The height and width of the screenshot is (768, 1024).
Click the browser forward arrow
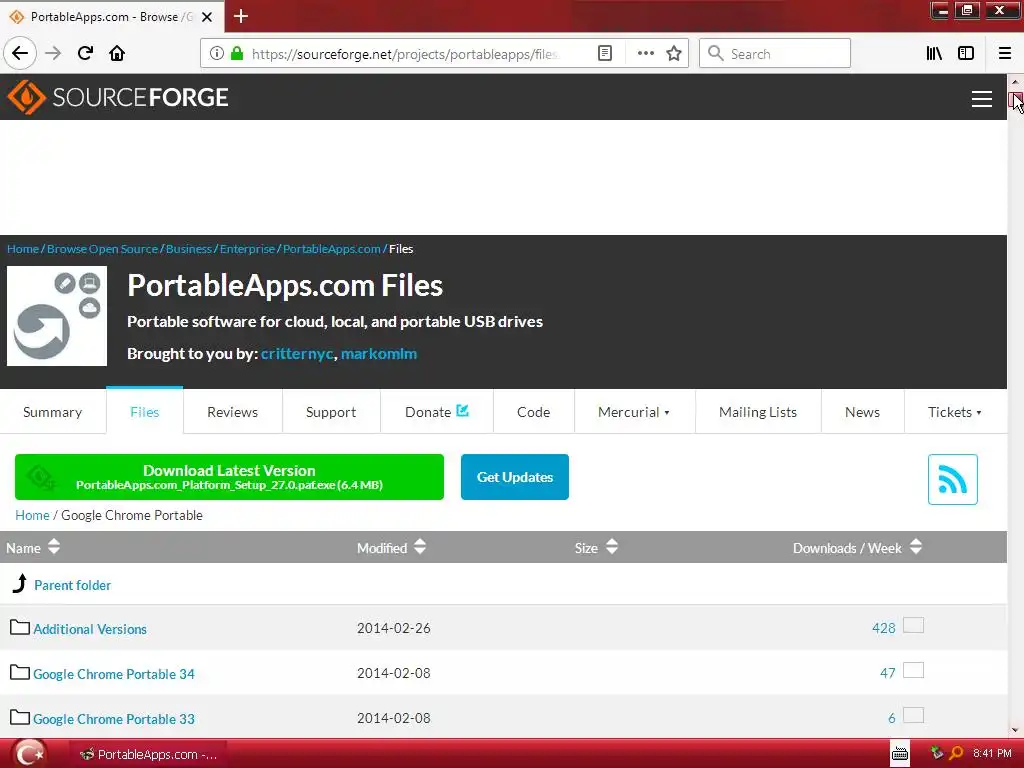tap(53, 53)
